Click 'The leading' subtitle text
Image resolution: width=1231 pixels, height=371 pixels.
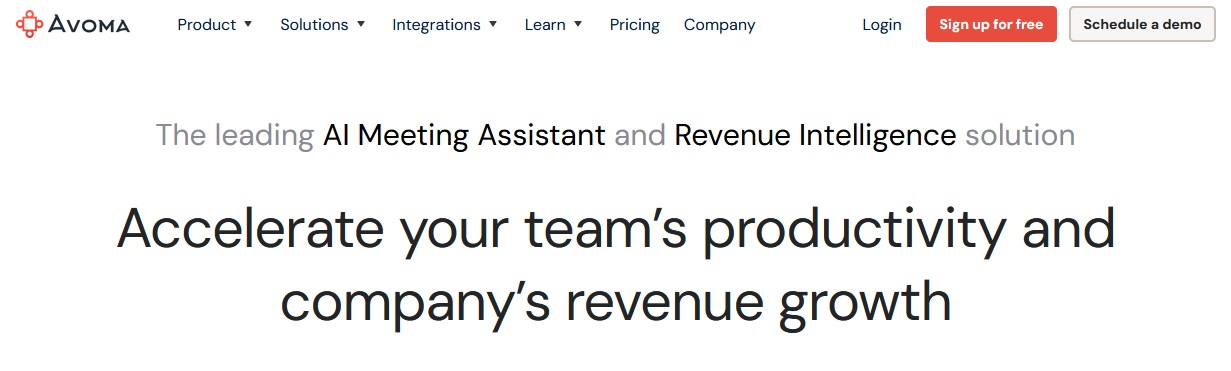[x=235, y=135]
